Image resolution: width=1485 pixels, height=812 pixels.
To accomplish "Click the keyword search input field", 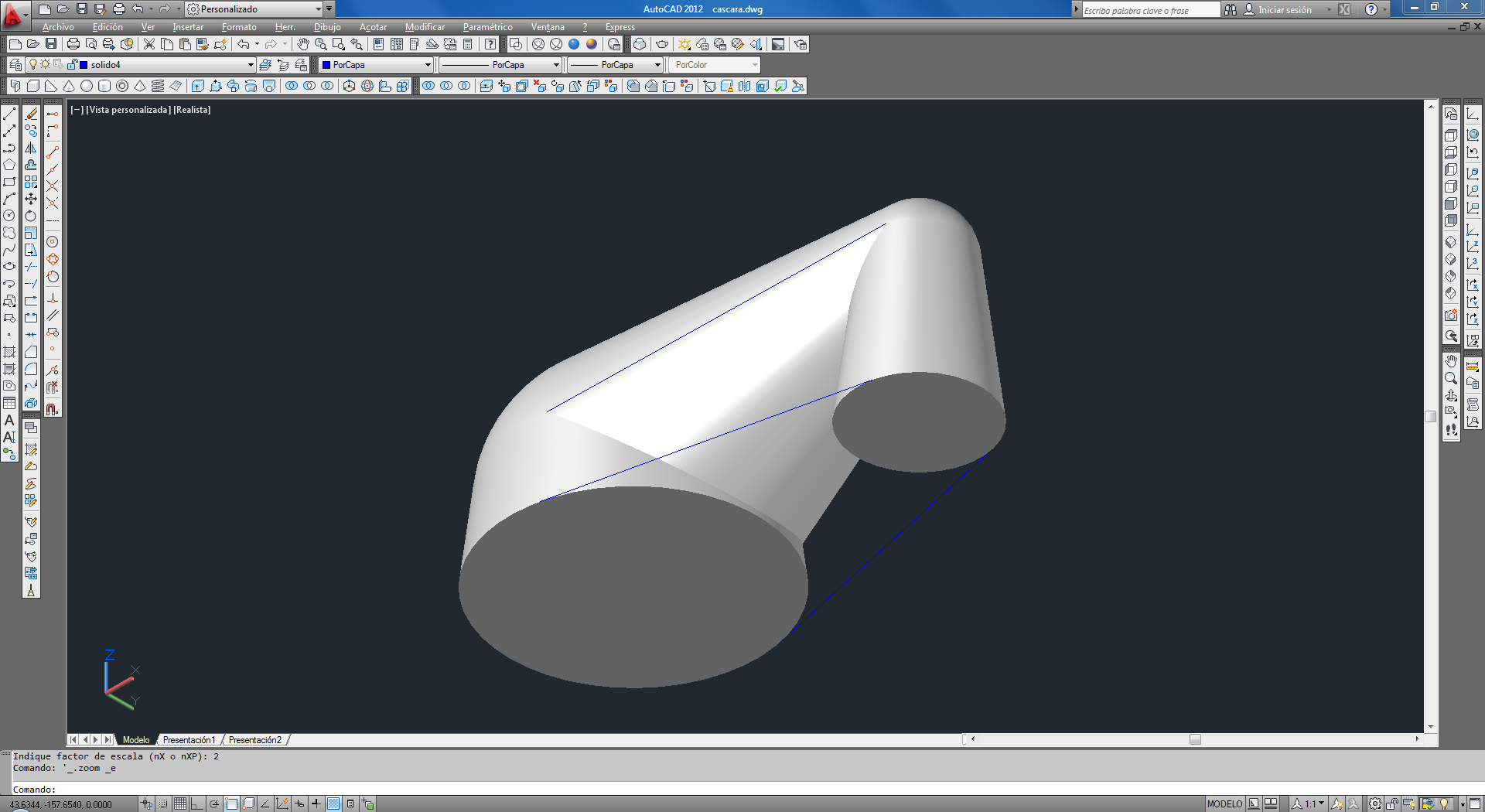I will click(x=1150, y=10).
